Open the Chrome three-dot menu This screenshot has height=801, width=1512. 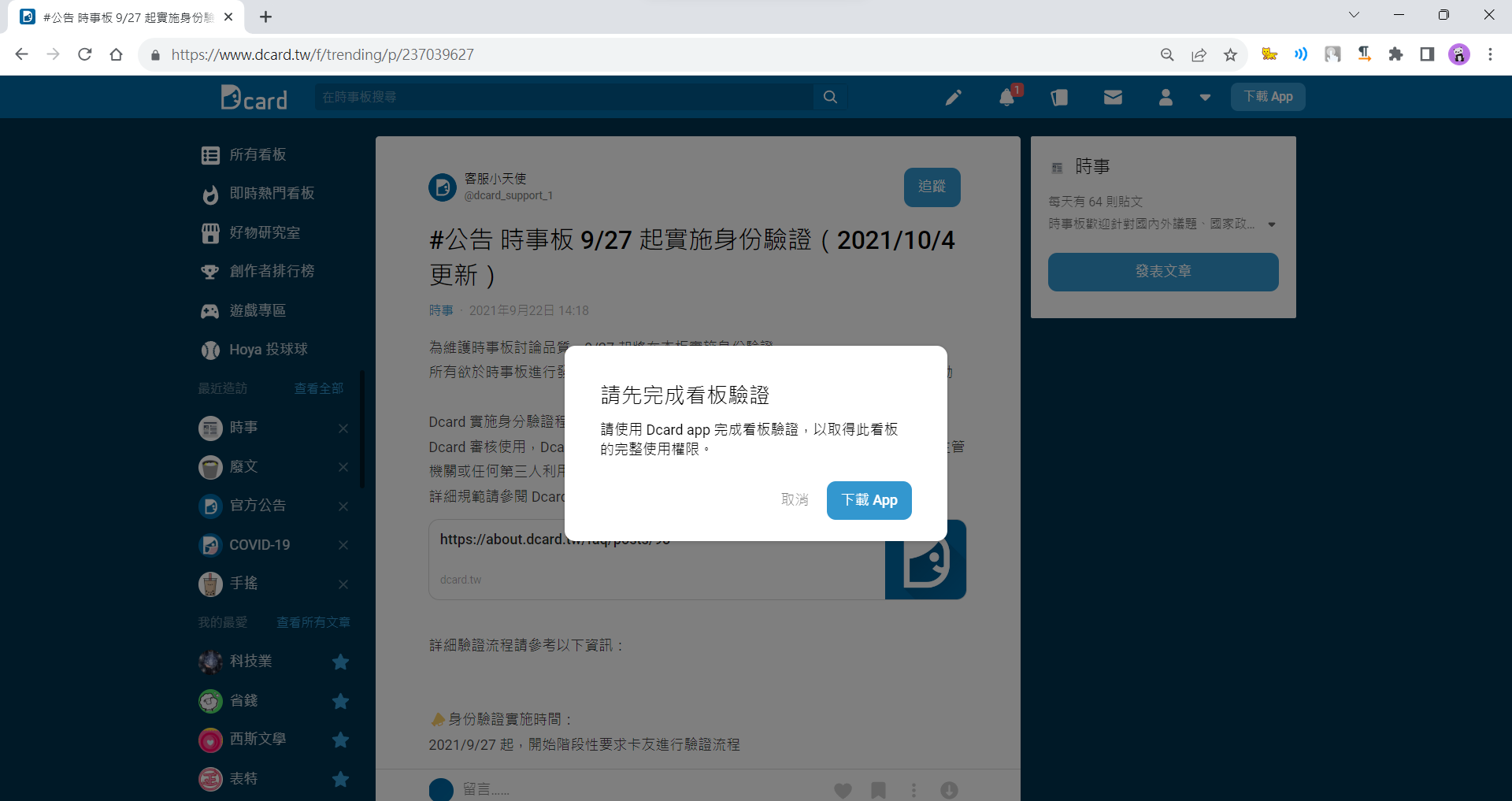[x=1490, y=54]
